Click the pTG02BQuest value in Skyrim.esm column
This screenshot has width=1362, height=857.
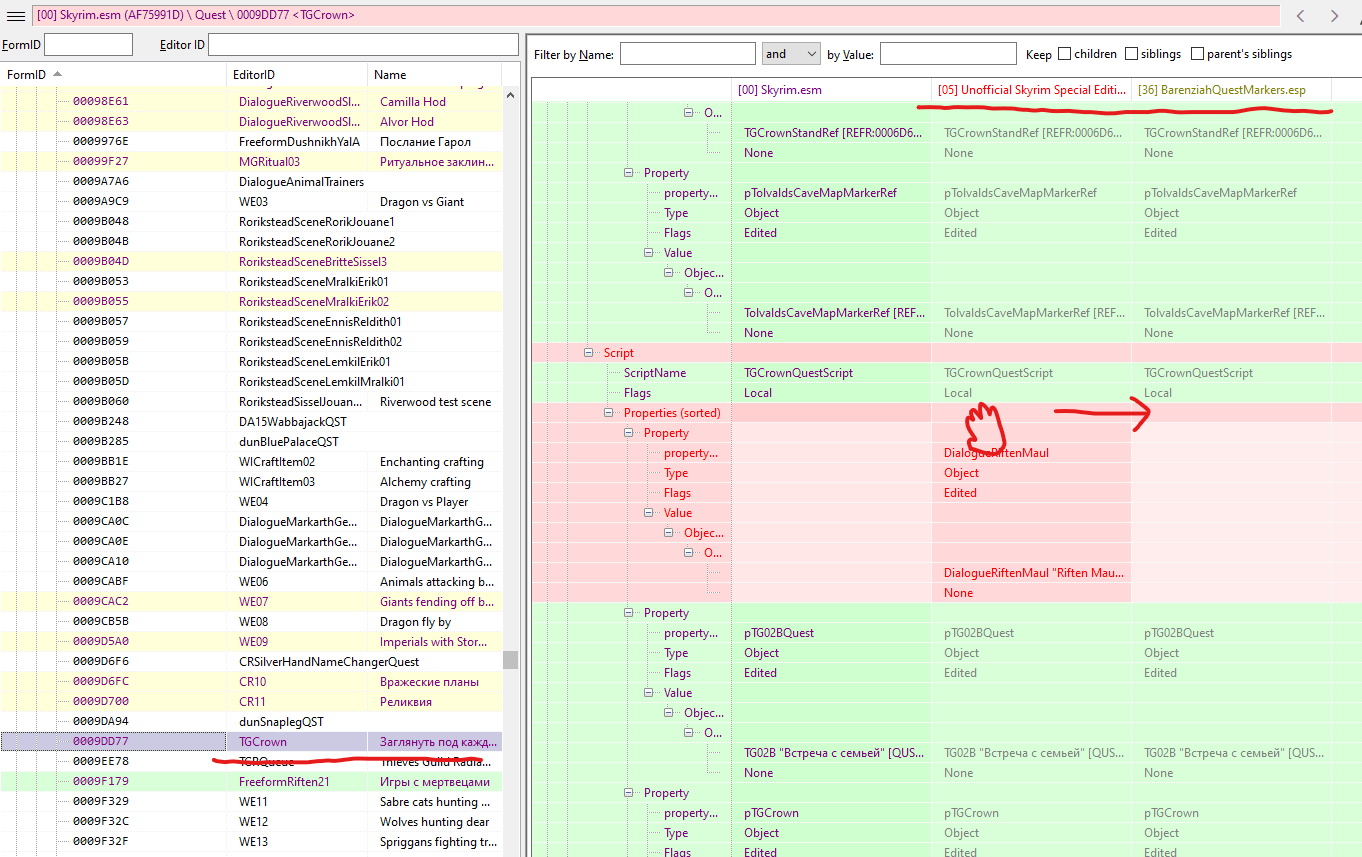point(779,633)
